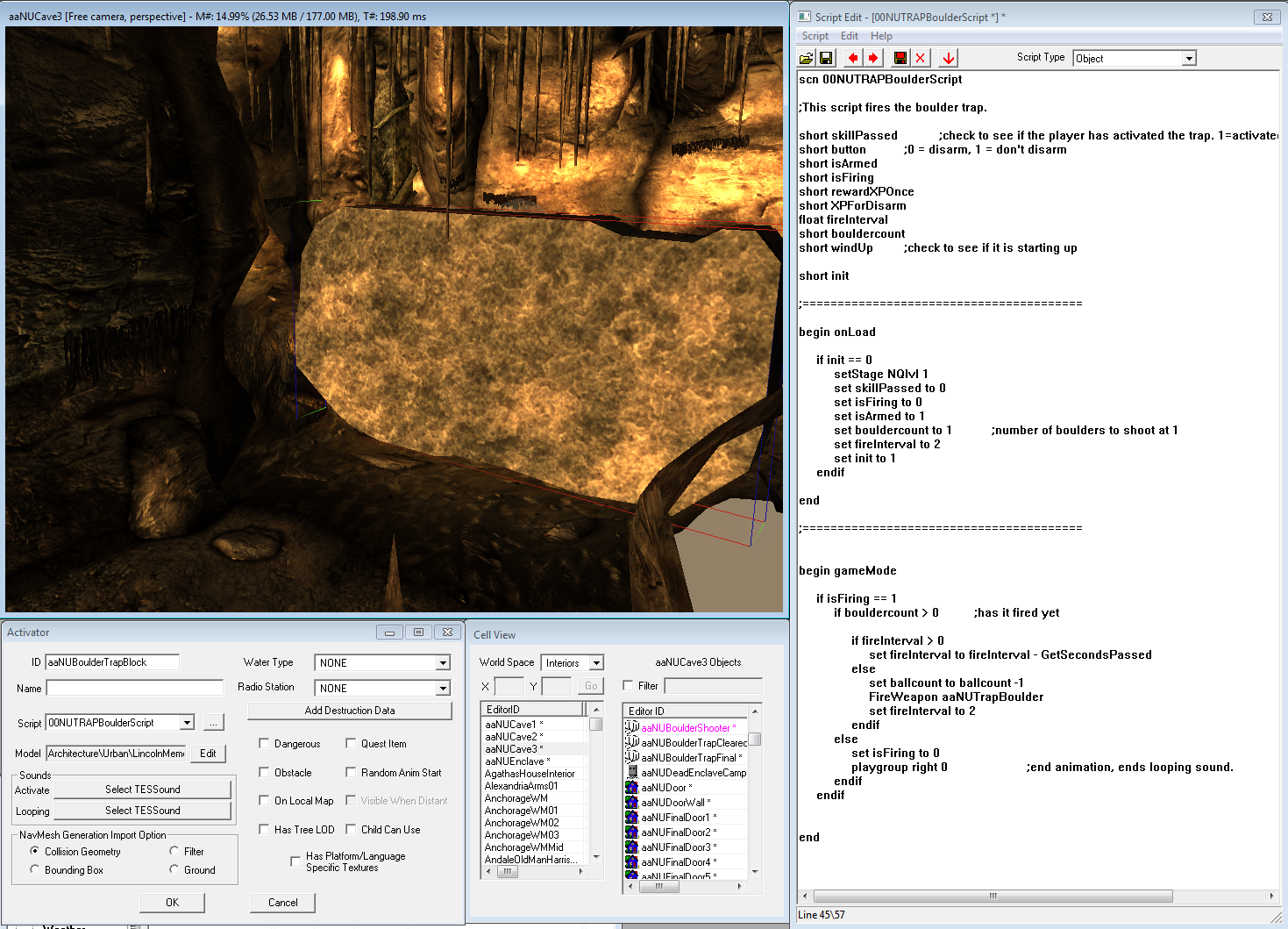Tick the Quest Item checkbox
The height and width of the screenshot is (929, 1288).
tap(351, 744)
